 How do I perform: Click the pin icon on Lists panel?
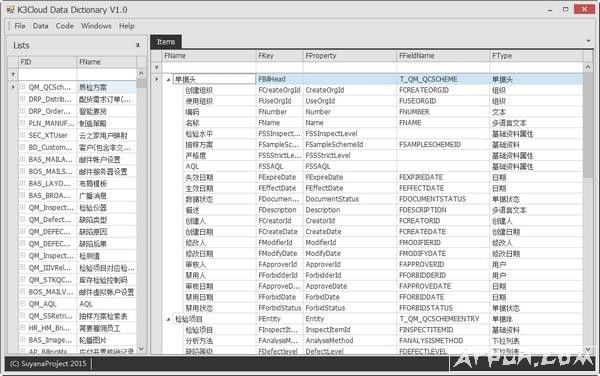pos(138,45)
